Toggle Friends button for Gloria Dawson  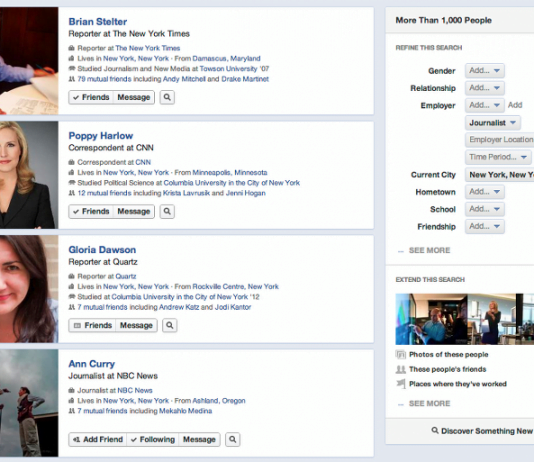(92, 325)
